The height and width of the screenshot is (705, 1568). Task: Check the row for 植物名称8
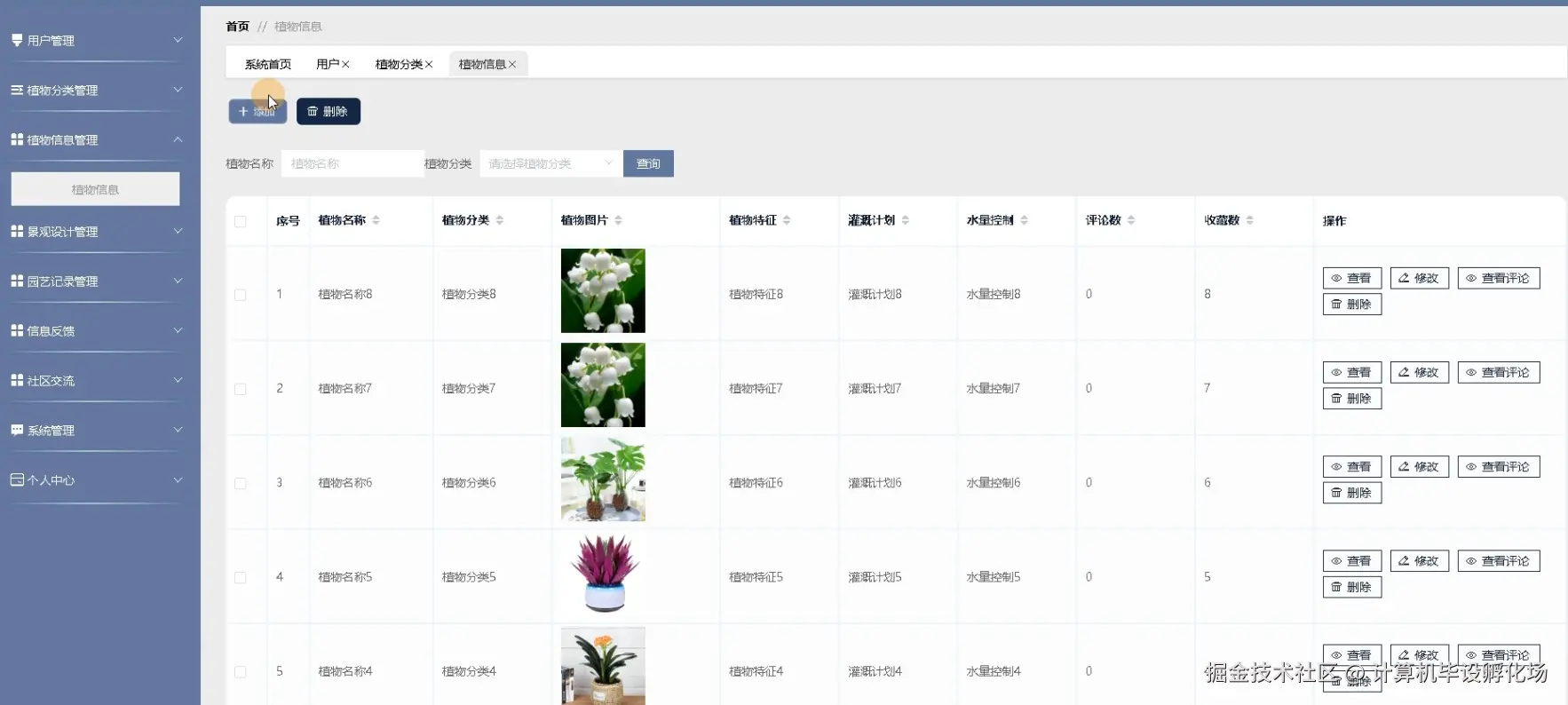[x=241, y=295]
